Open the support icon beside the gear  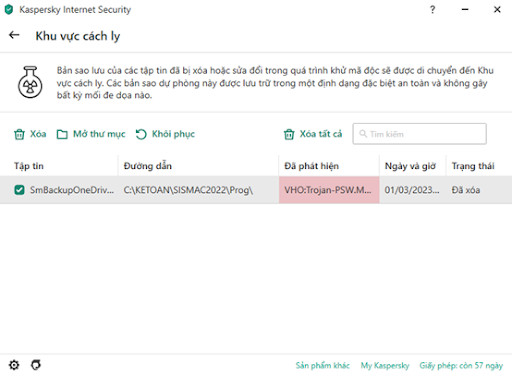pos(36,365)
